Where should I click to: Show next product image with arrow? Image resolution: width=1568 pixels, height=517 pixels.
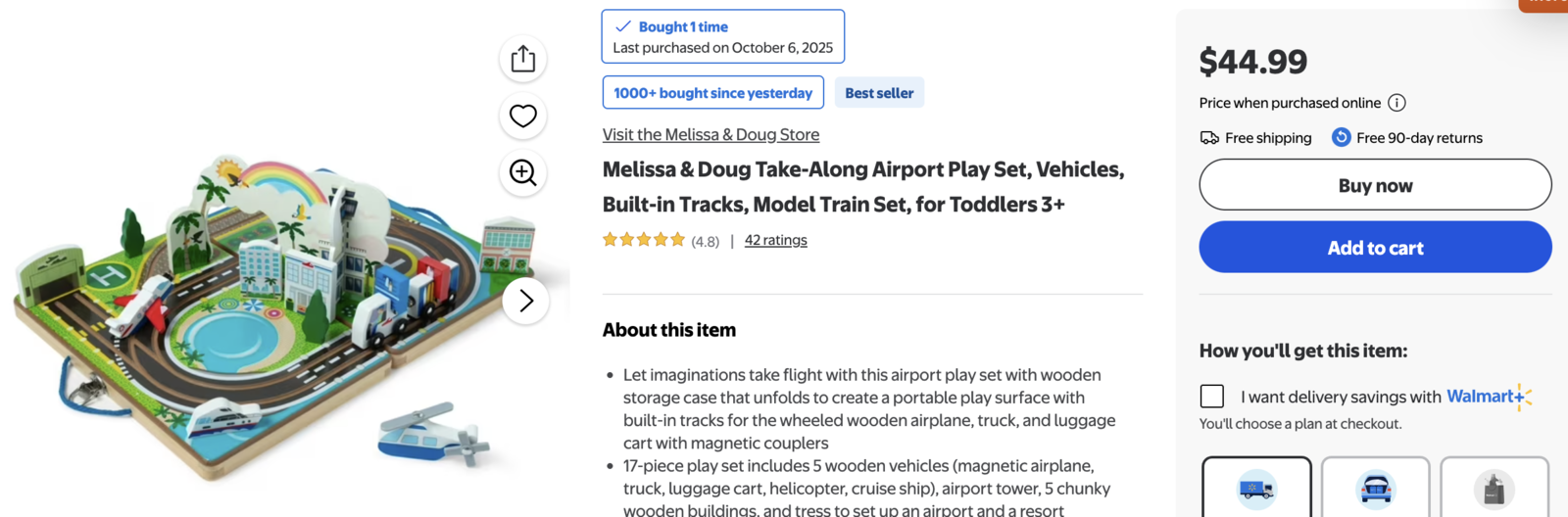(x=526, y=301)
